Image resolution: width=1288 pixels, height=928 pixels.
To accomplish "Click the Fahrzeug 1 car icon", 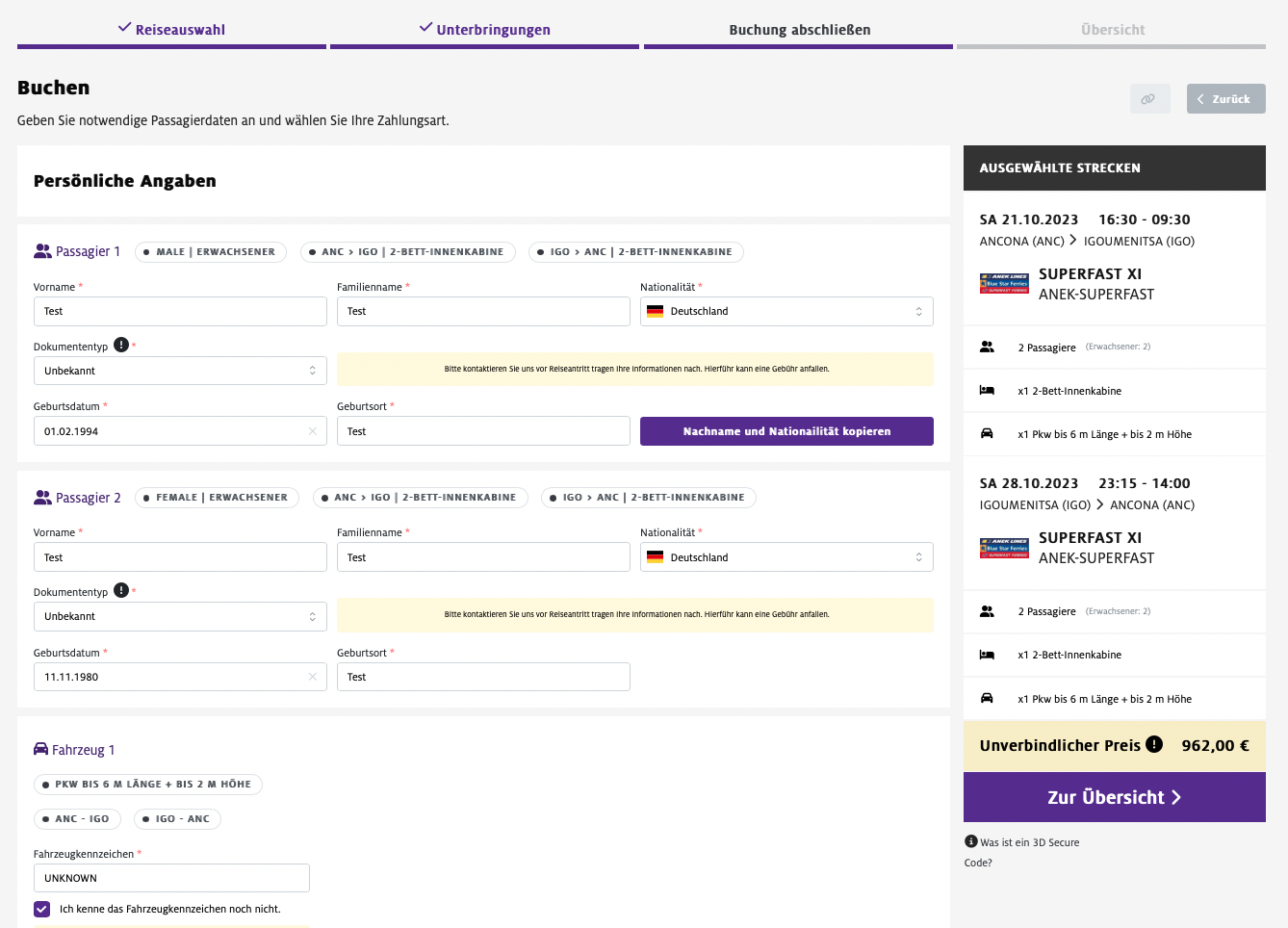I will [x=41, y=749].
